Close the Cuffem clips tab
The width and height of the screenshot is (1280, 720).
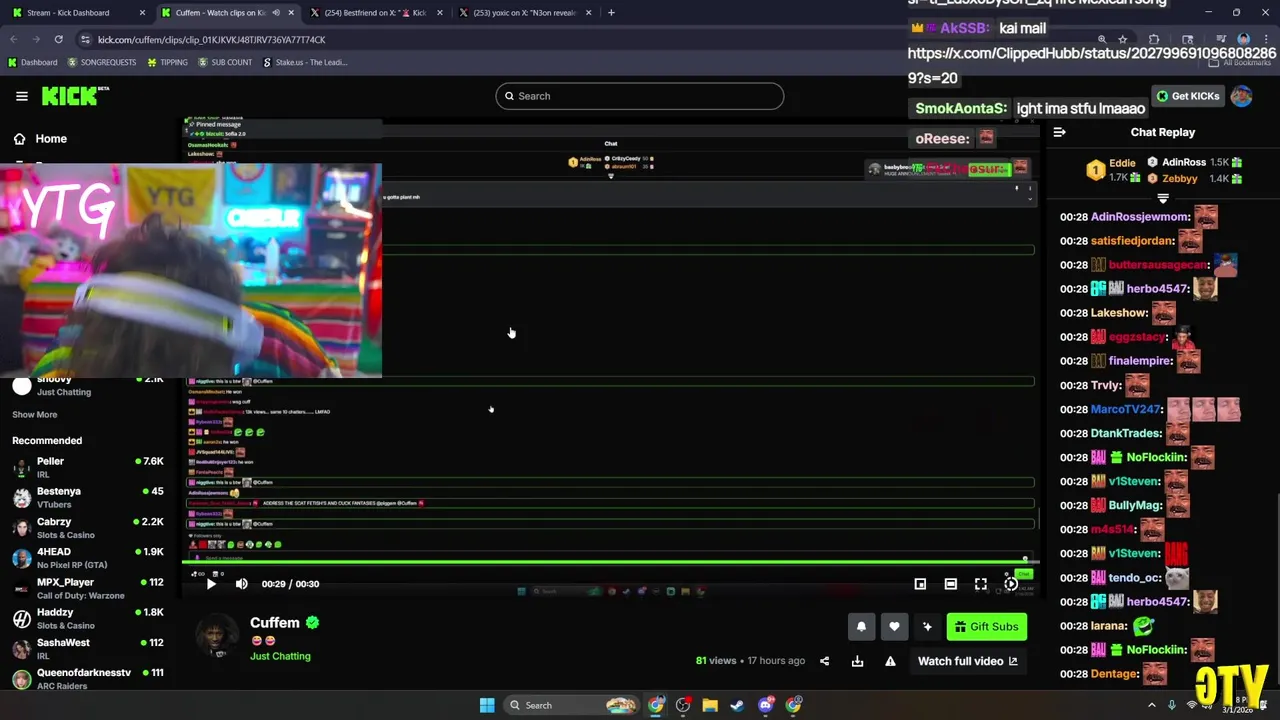pyautogui.click(x=291, y=13)
